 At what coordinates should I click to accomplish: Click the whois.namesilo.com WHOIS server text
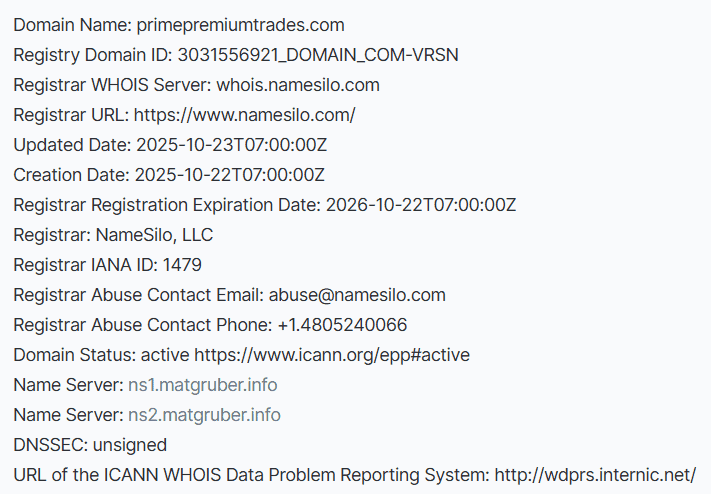pos(298,85)
